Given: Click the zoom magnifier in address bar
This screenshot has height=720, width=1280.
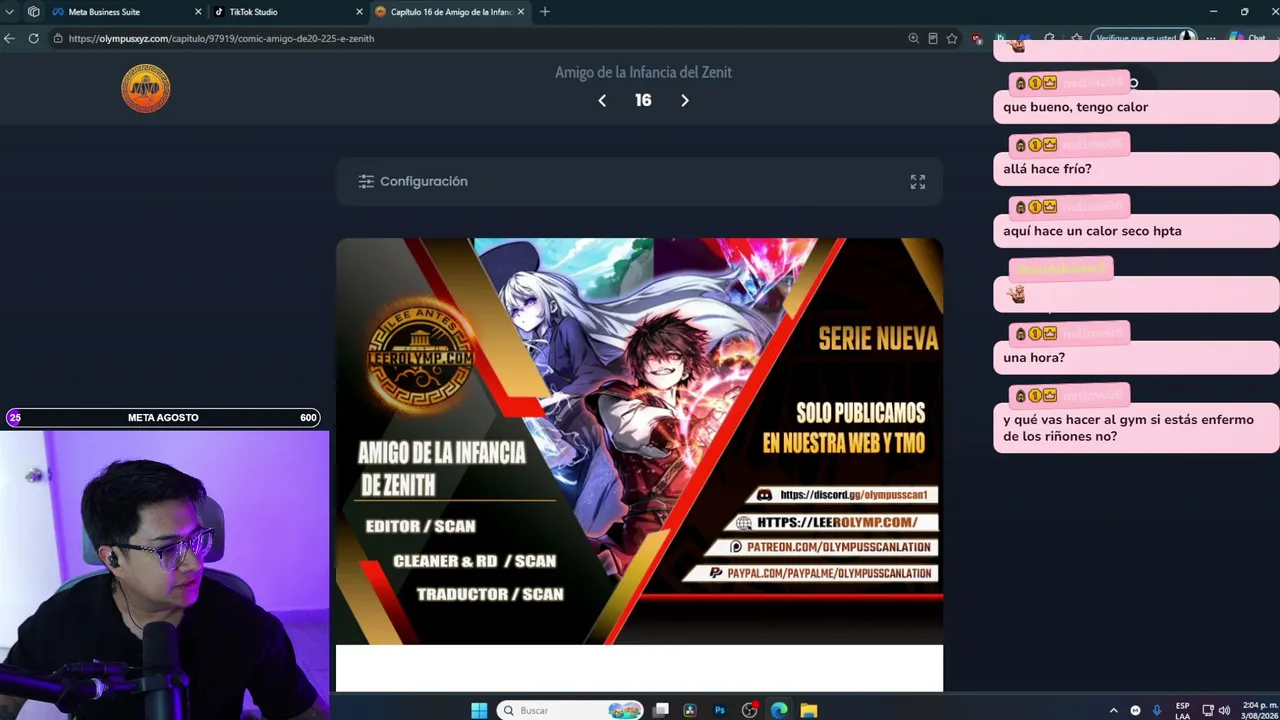Looking at the screenshot, I should [913, 38].
